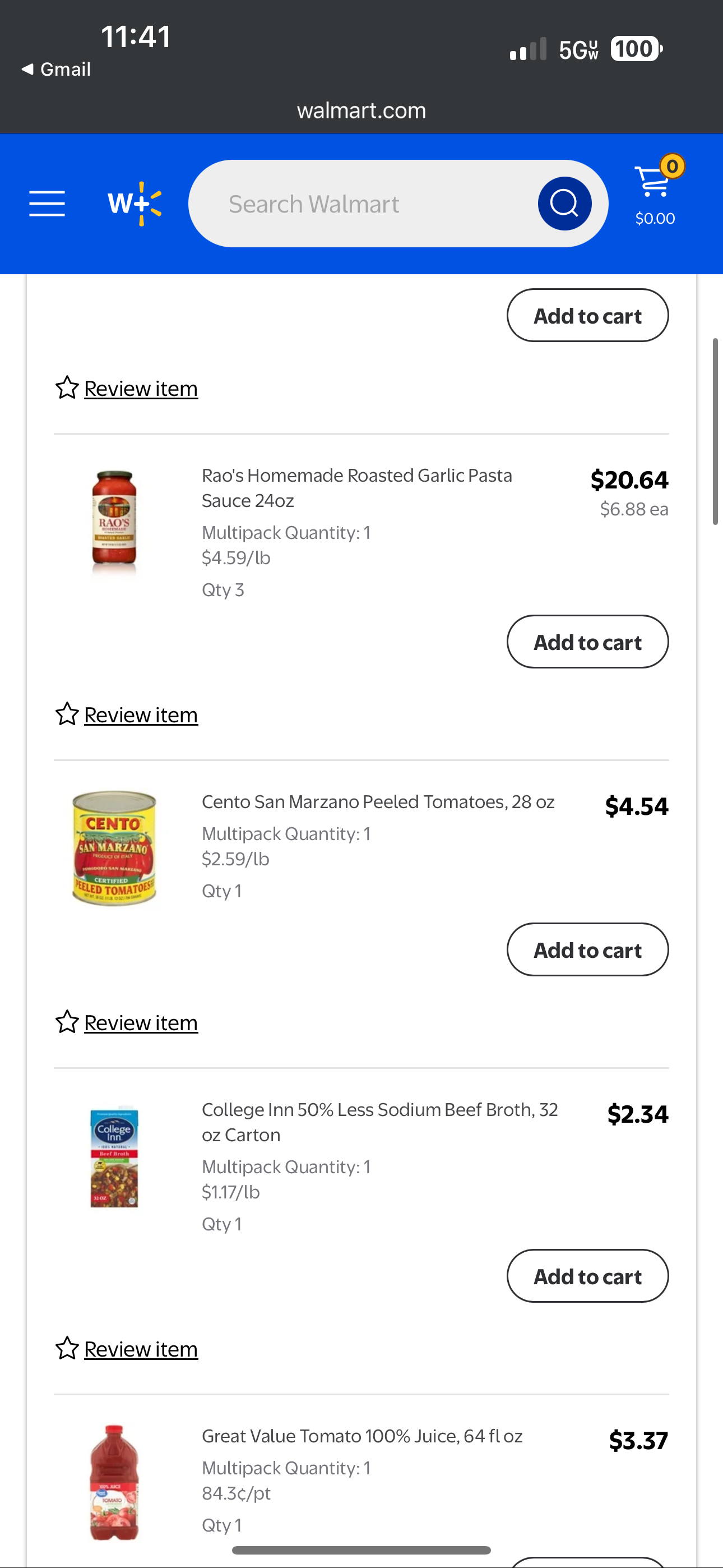Viewport: 723px width, 1568px height.
Task: Add Cento San Marzano Tomatoes to cart
Action: 587,949
